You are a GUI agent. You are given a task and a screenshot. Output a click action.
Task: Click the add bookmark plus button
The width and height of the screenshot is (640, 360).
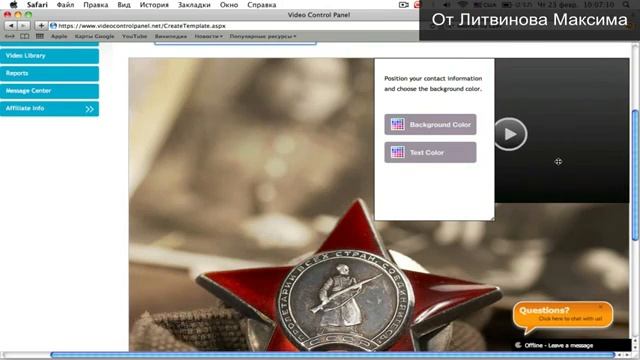click(41, 26)
